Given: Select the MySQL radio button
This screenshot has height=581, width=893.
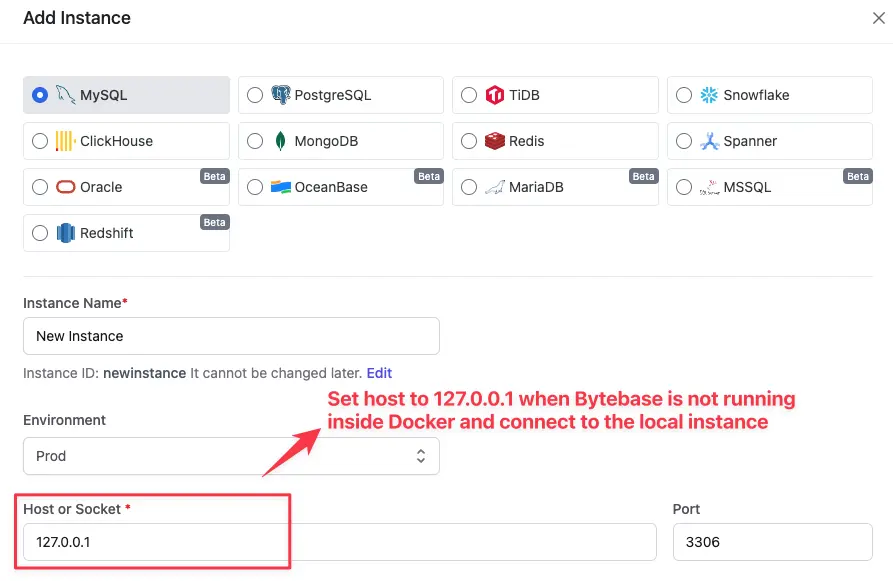Looking at the screenshot, I should 40,95.
